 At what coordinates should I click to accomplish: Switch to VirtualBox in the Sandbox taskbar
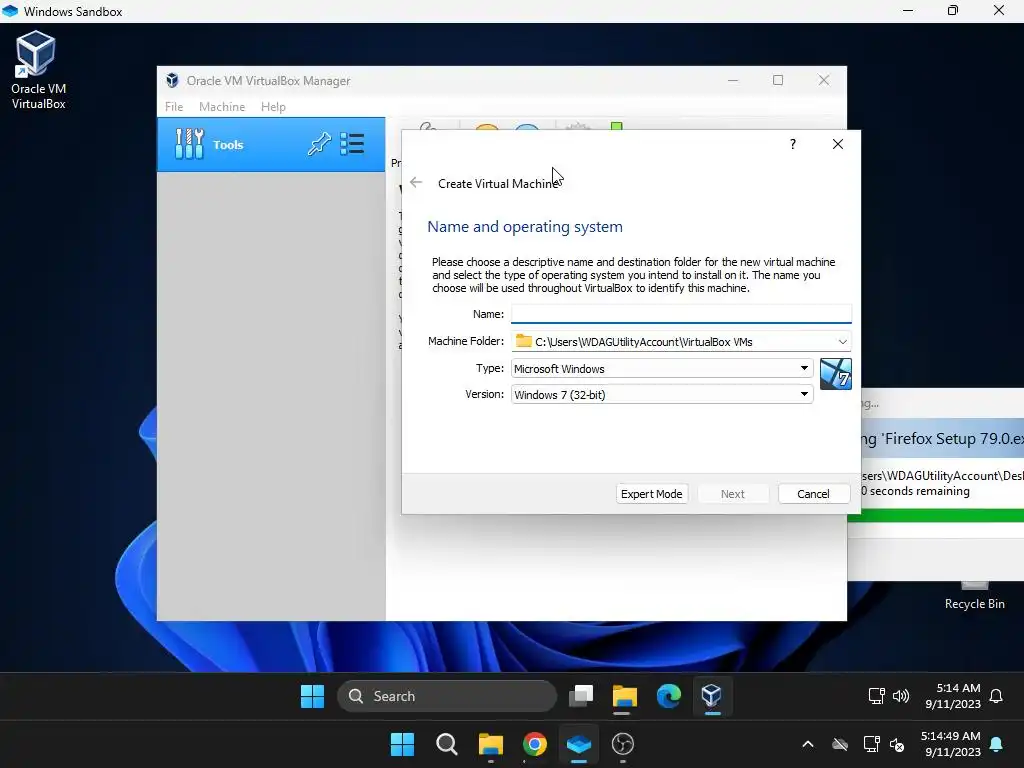tap(711, 696)
